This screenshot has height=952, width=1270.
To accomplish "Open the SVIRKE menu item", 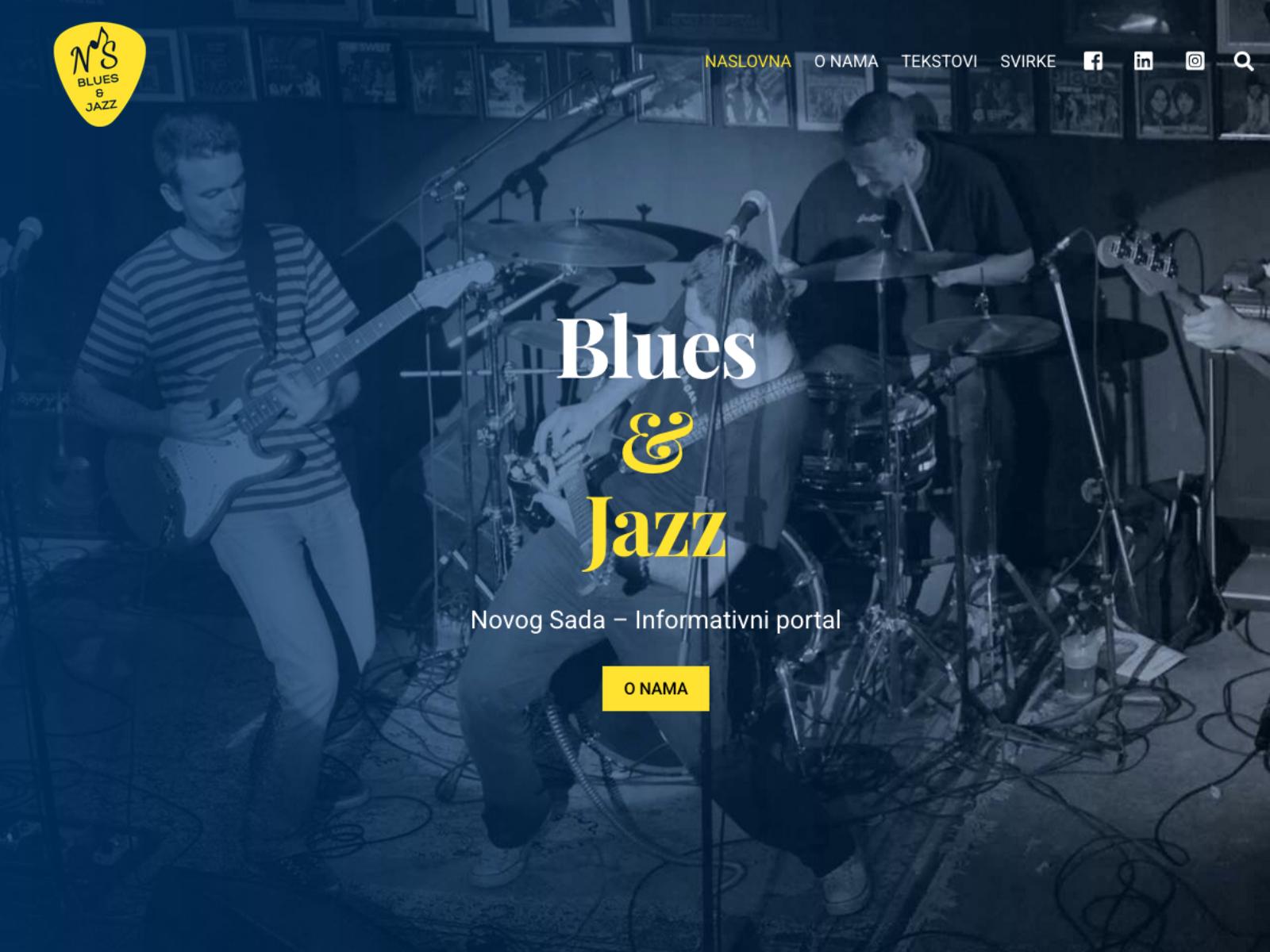I will pyautogui.click(x=1028, y=61).
